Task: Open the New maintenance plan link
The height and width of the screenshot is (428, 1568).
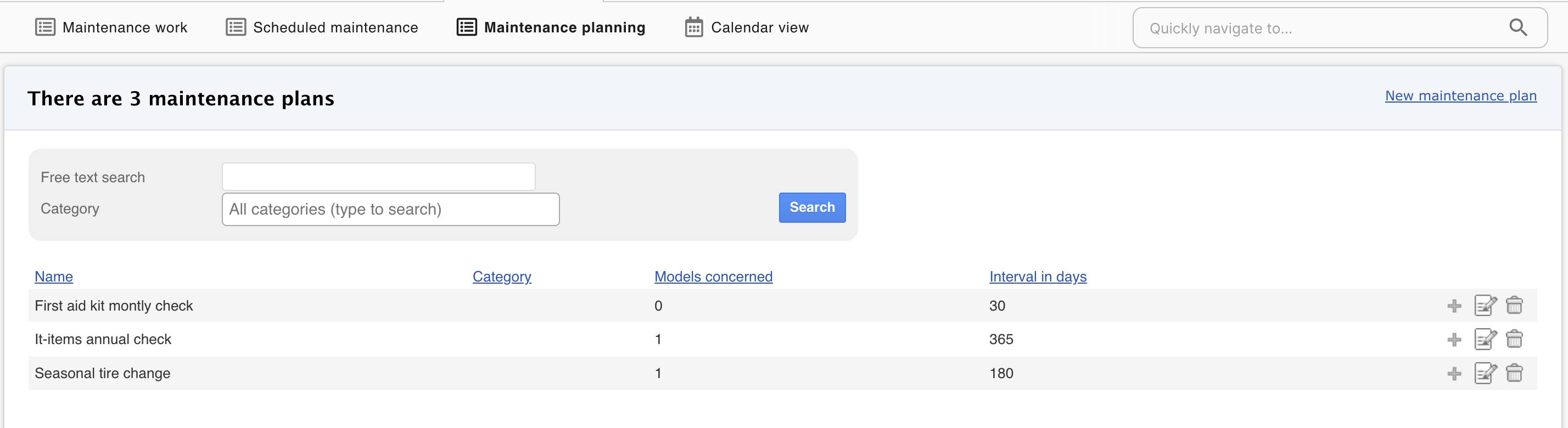Action: coord(1460,96)
